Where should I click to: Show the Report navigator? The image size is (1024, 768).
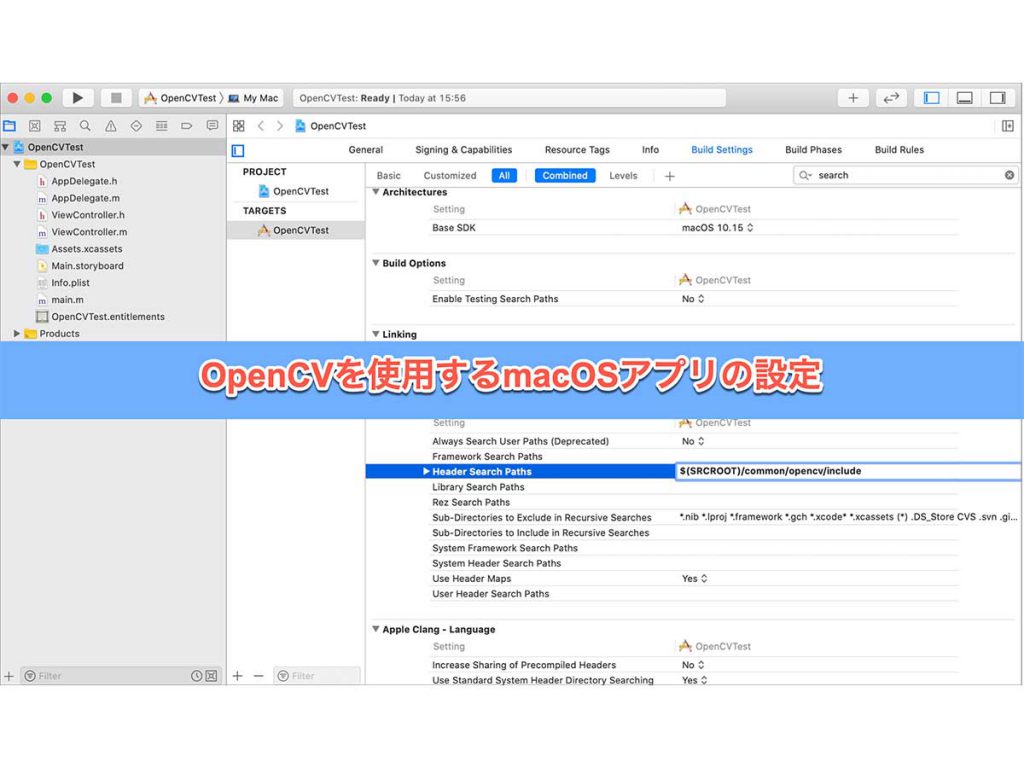pos(212,126)
